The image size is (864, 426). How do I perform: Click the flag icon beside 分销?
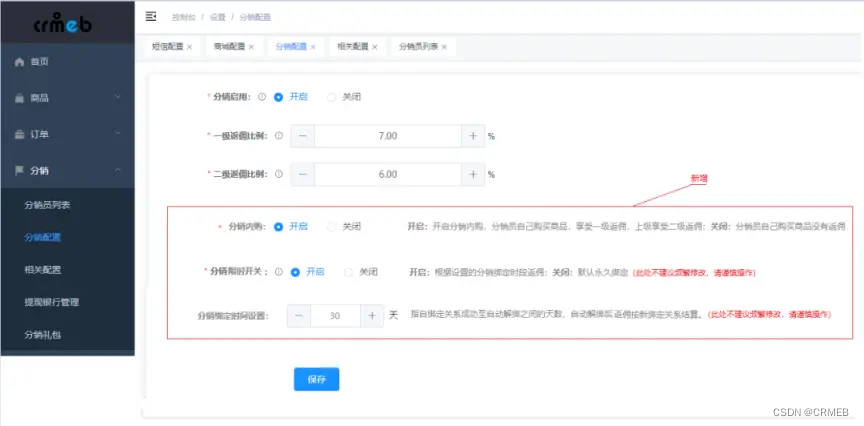(19, 170)
